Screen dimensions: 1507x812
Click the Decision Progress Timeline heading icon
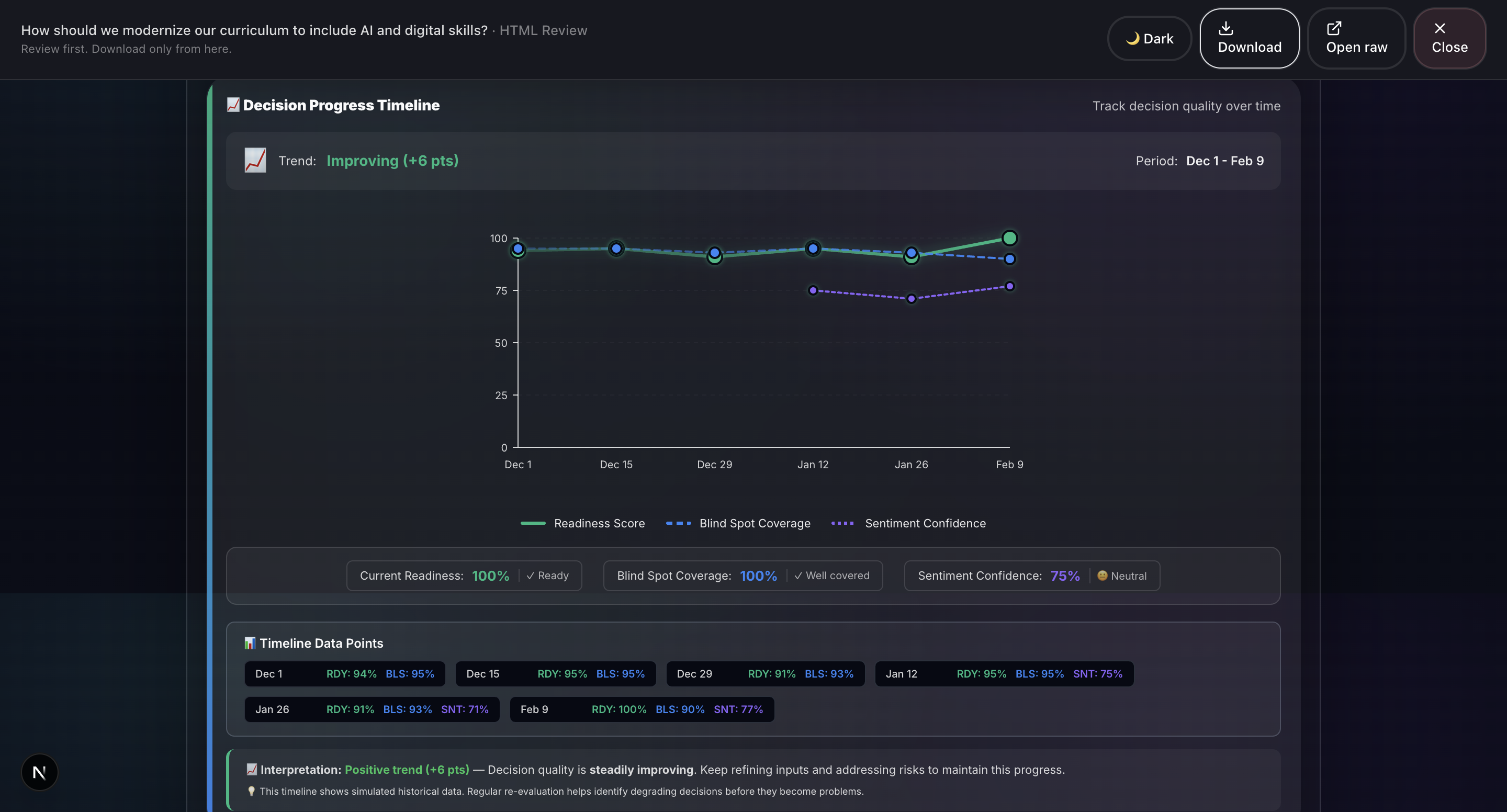point(233,105)
